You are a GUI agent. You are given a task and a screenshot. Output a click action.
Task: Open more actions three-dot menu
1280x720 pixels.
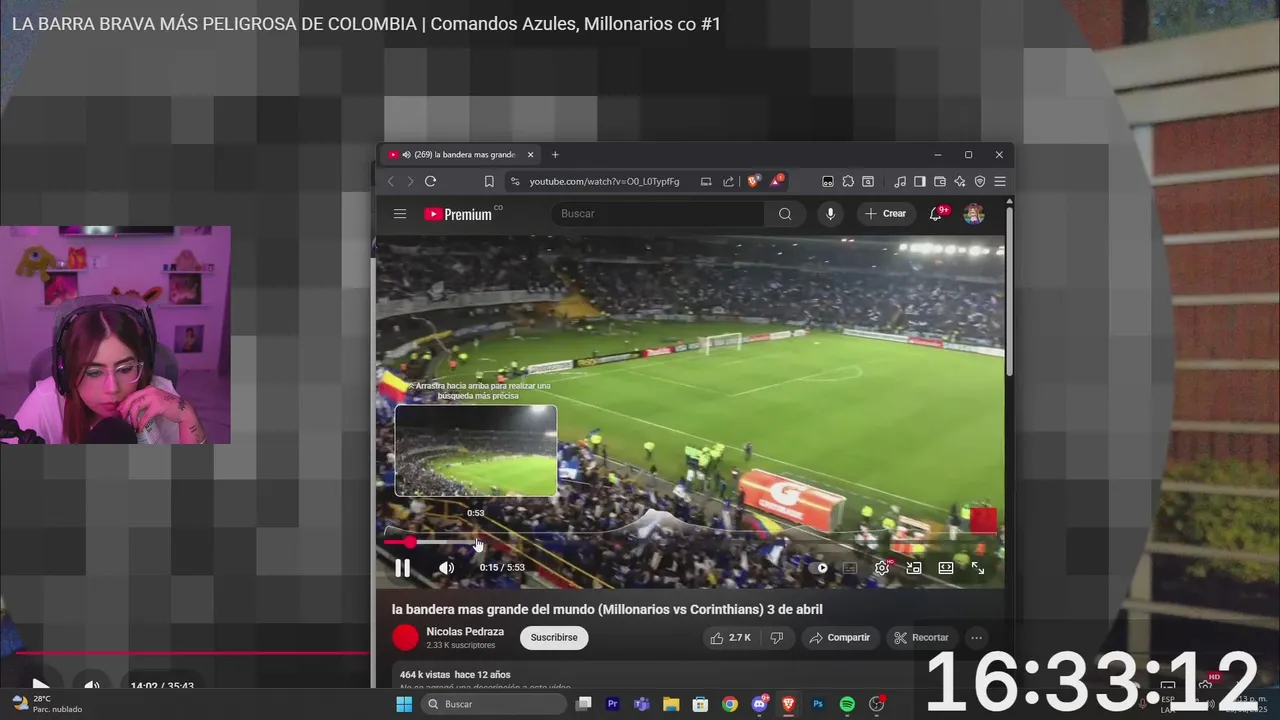(976, 637)
